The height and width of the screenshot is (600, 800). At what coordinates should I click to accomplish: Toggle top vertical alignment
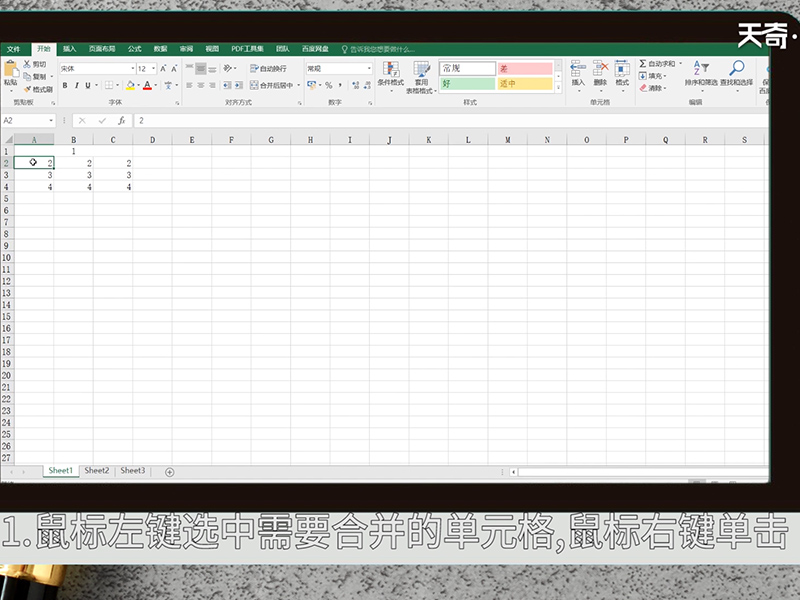(189, 68)
